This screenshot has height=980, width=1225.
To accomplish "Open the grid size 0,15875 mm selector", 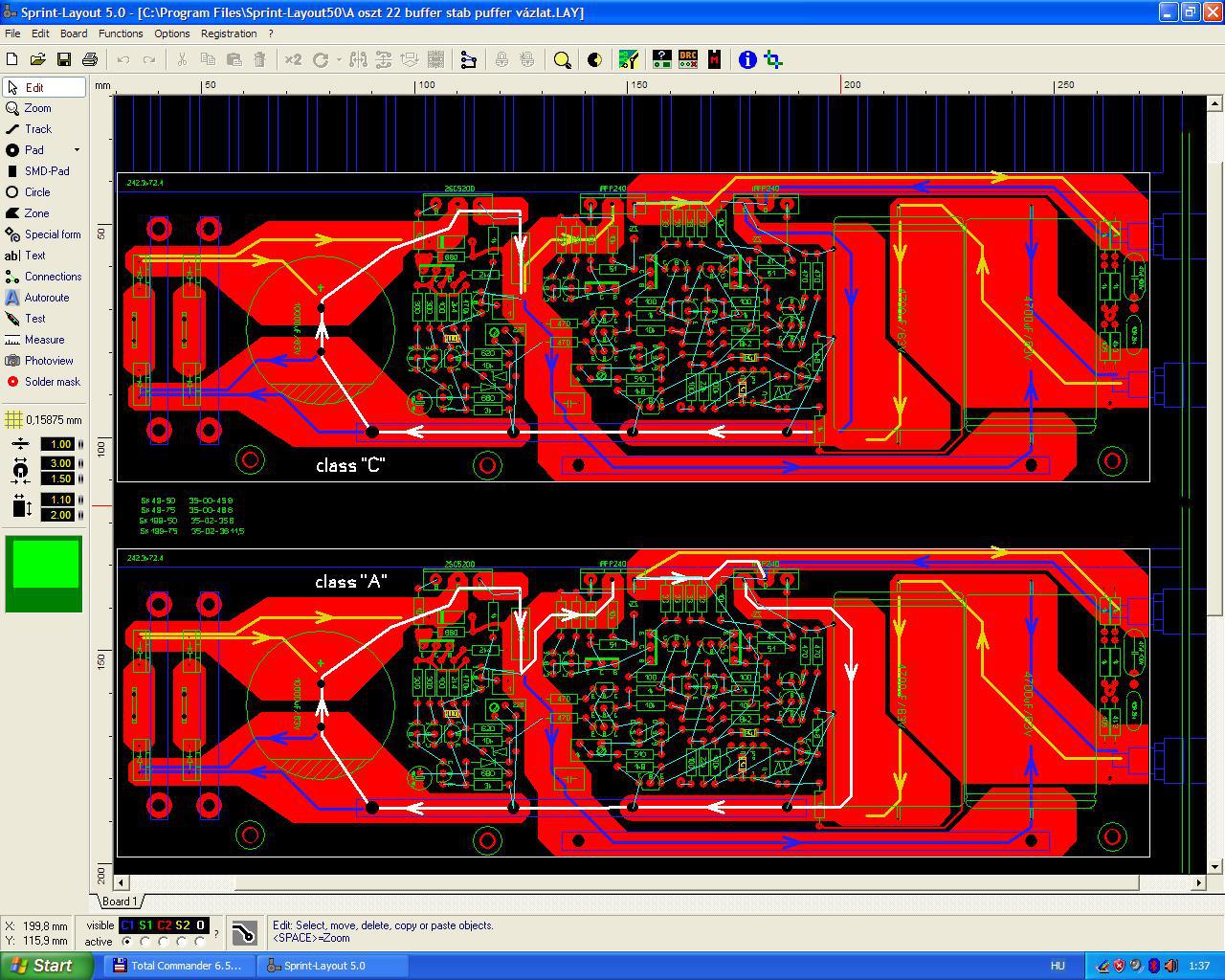I will [43, 419].
